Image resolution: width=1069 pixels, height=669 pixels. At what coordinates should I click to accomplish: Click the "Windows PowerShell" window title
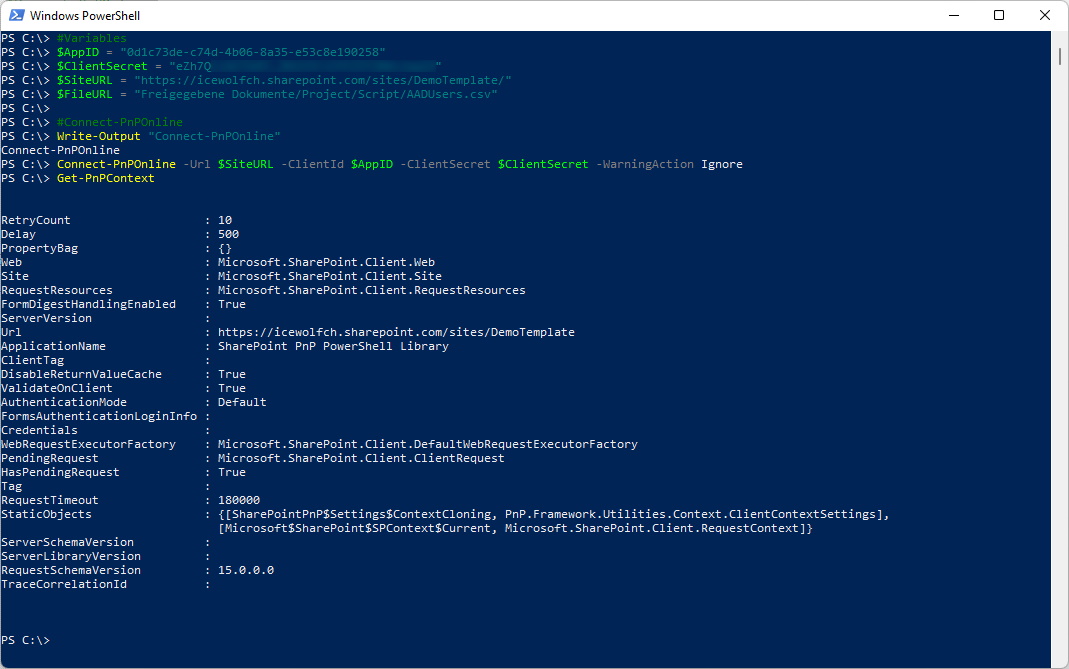[x=85, y=15]
